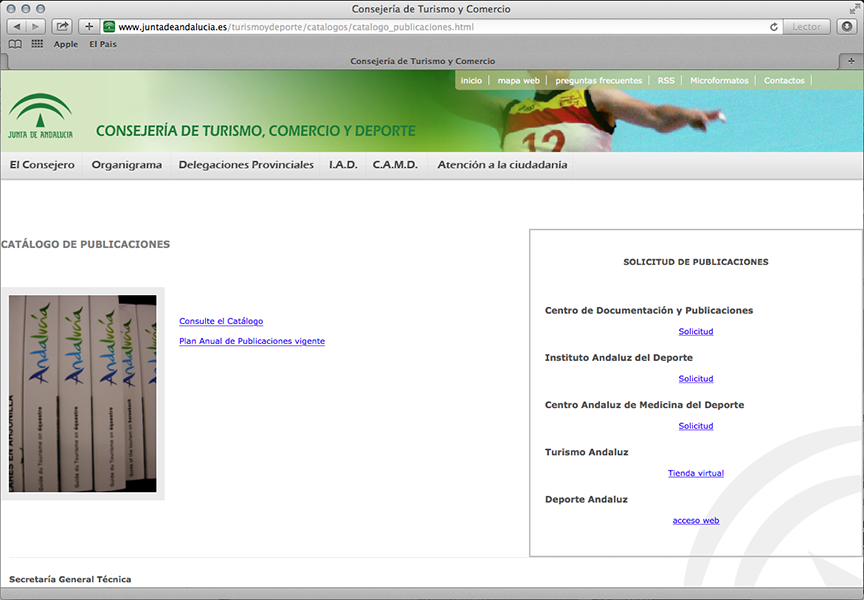Reload the page with refresh icon
Viewport: 864px width, 600px height.
pos(774,27)
